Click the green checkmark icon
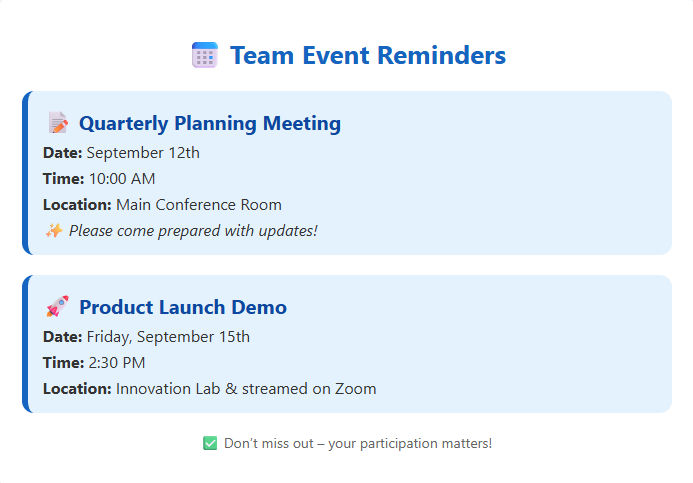Viewport: 693px width, 483px height. pyautogui.click(x=210, y=443)
